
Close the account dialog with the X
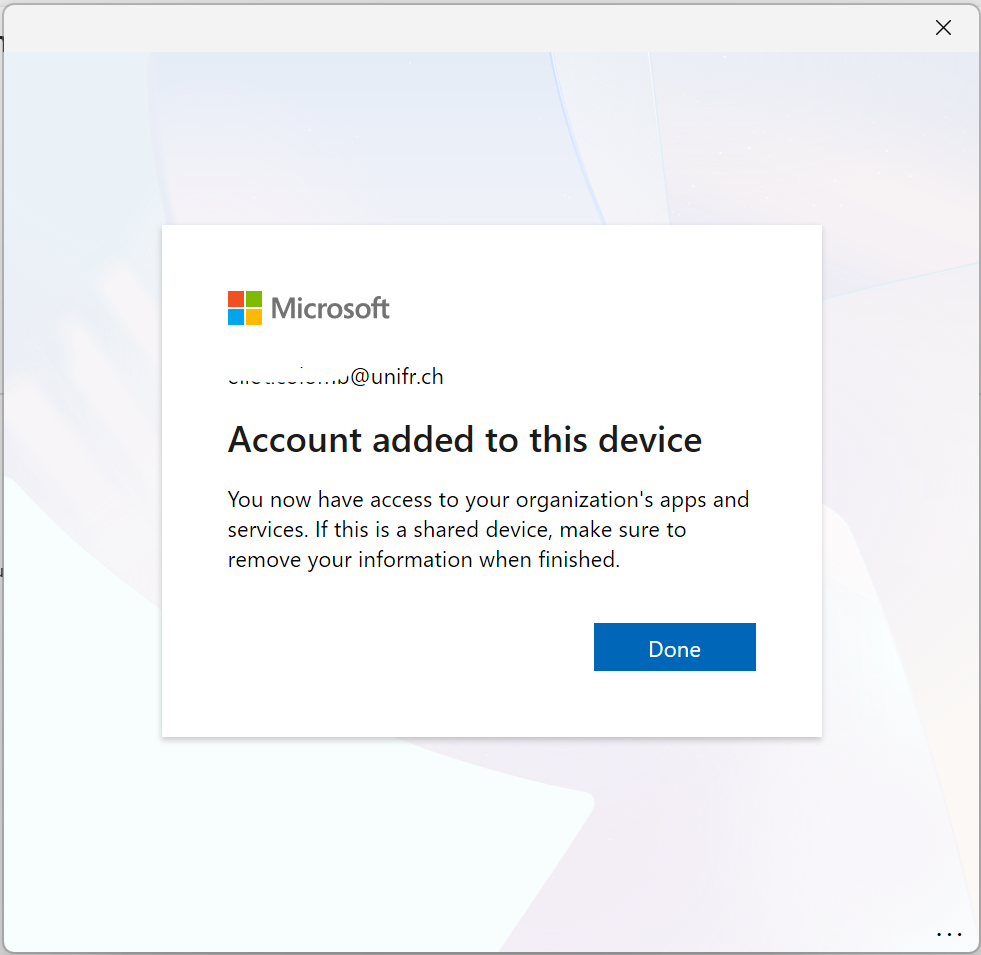coord(943,28)
